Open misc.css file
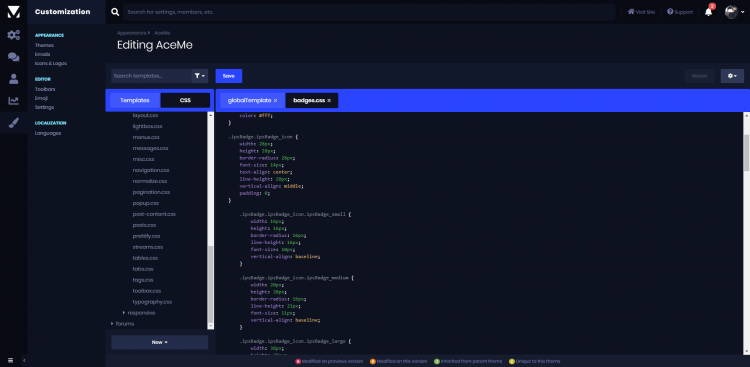The width and height of the screenshot is (750, 367). (143, 159)
